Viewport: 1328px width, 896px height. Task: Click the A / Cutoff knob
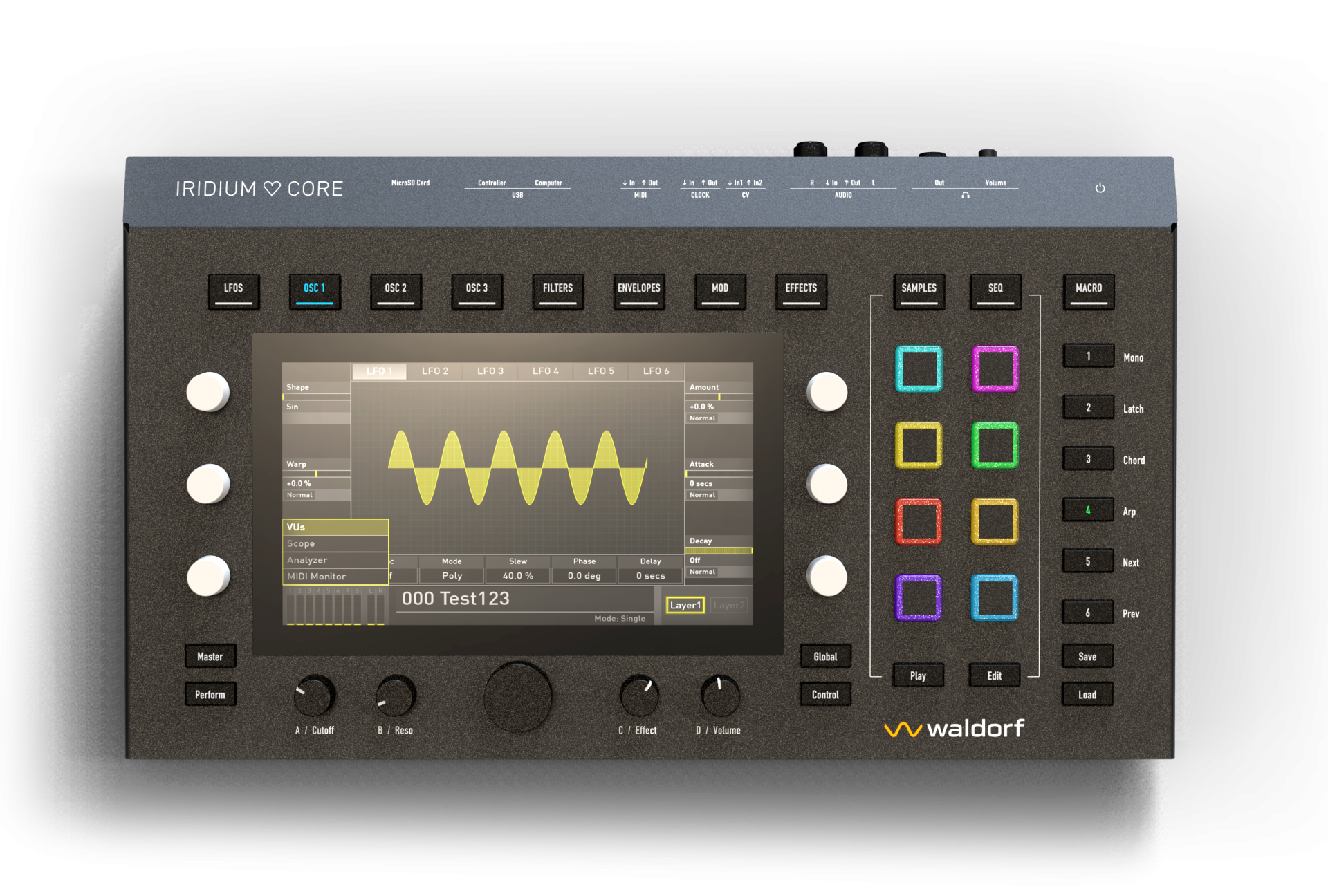(x=314, y=696)
